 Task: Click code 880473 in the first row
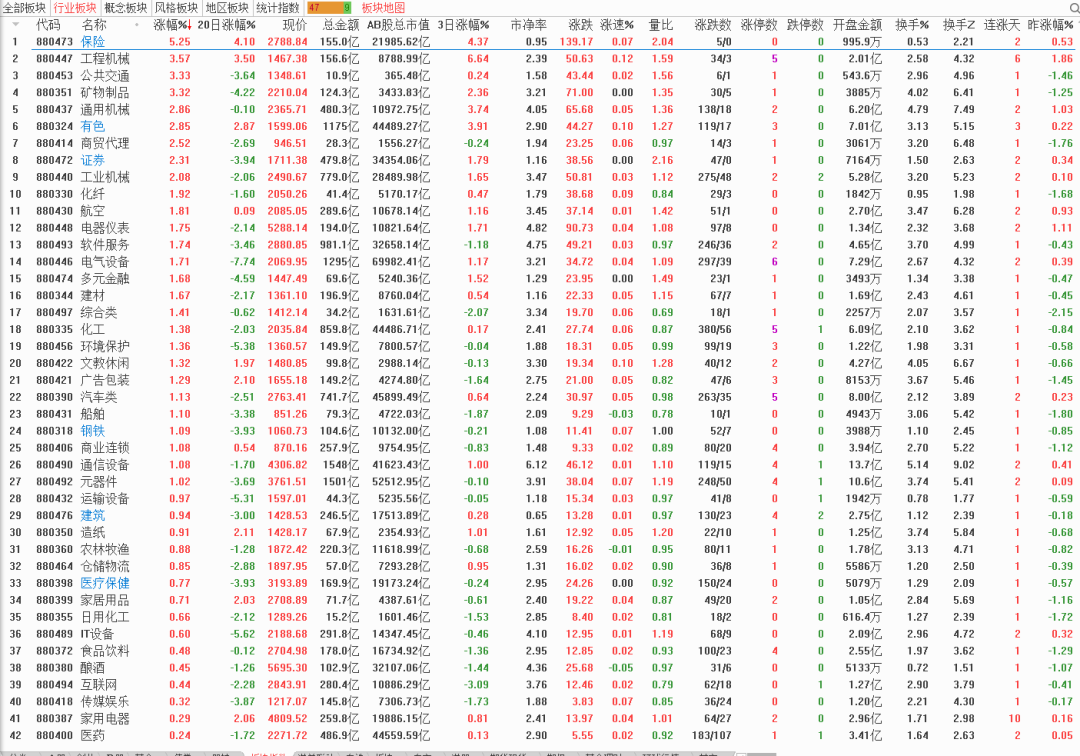[x=54, y=42]
